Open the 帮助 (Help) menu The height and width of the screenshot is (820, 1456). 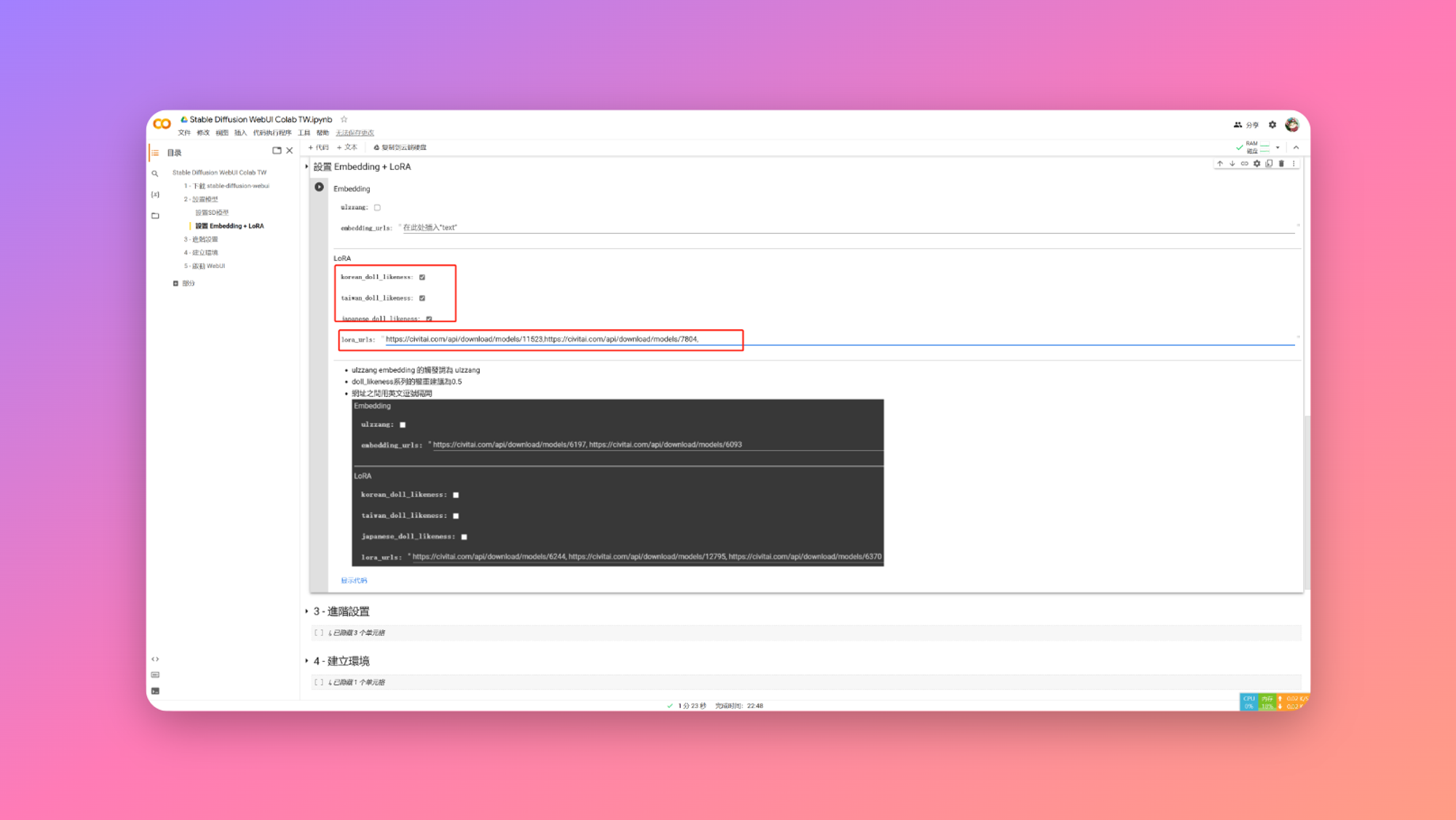(x=323, y=133)
